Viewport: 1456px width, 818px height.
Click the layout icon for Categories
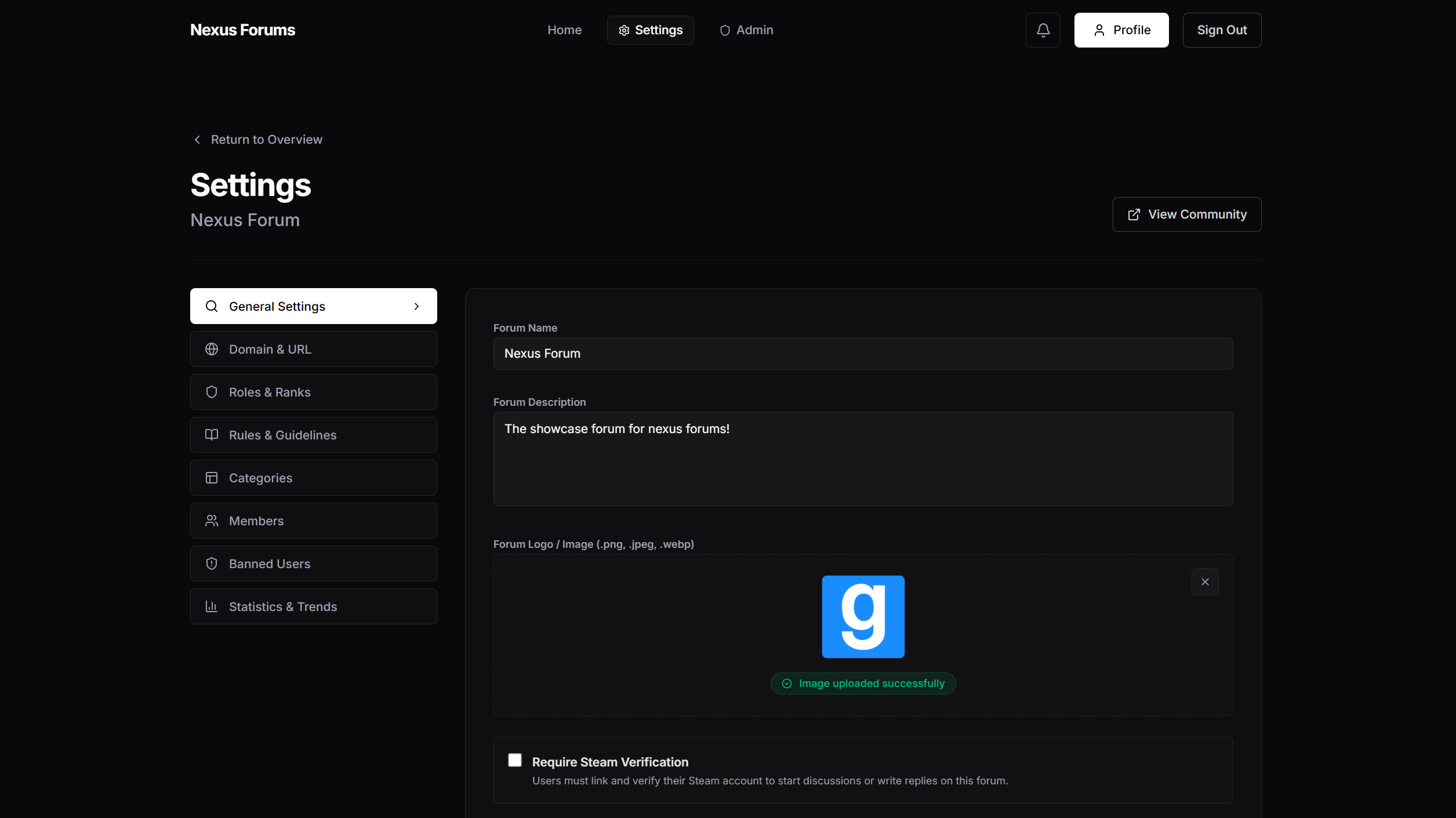[212, 478]
